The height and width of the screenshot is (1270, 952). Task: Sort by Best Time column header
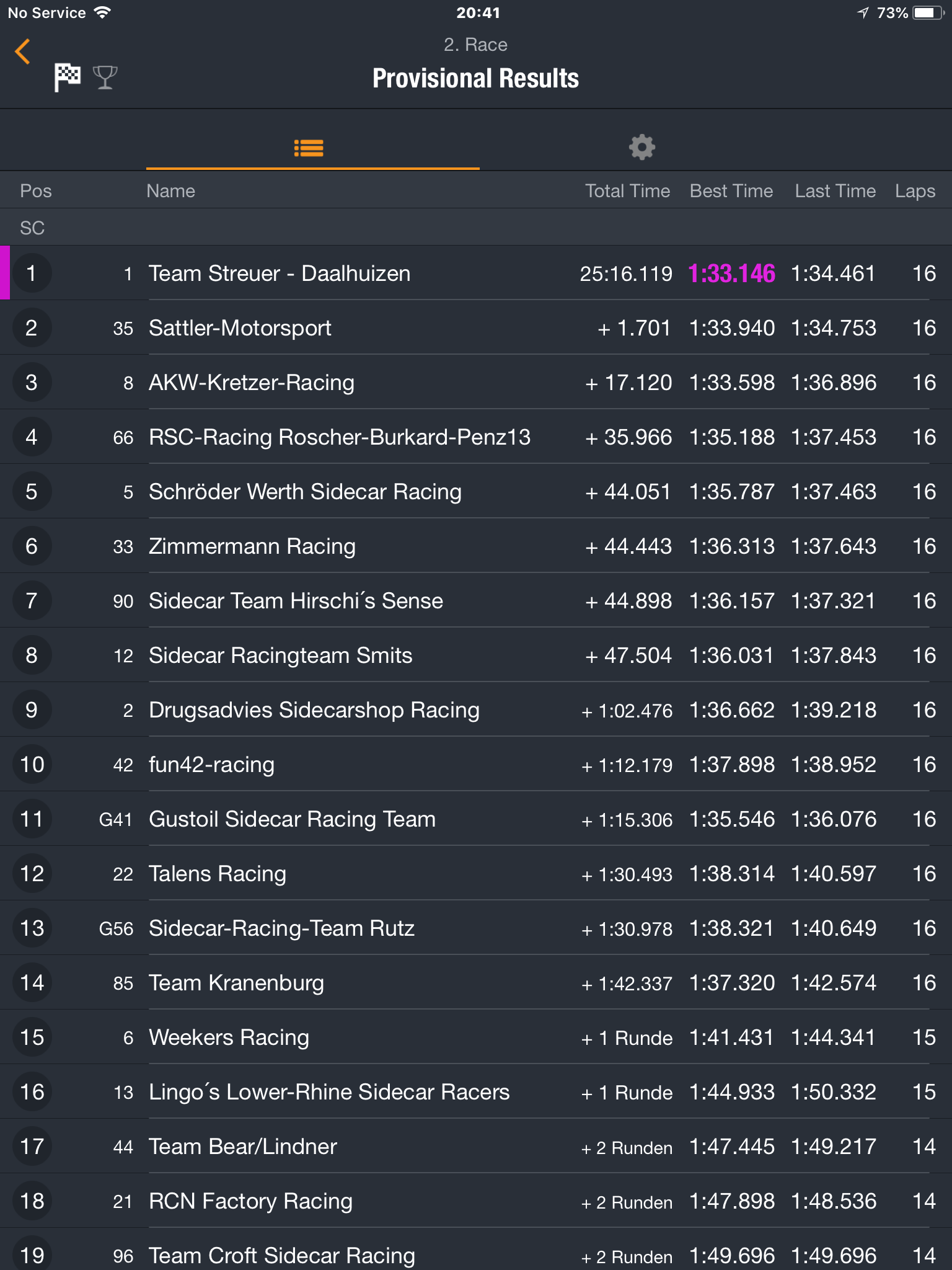[x=731, y=191]
